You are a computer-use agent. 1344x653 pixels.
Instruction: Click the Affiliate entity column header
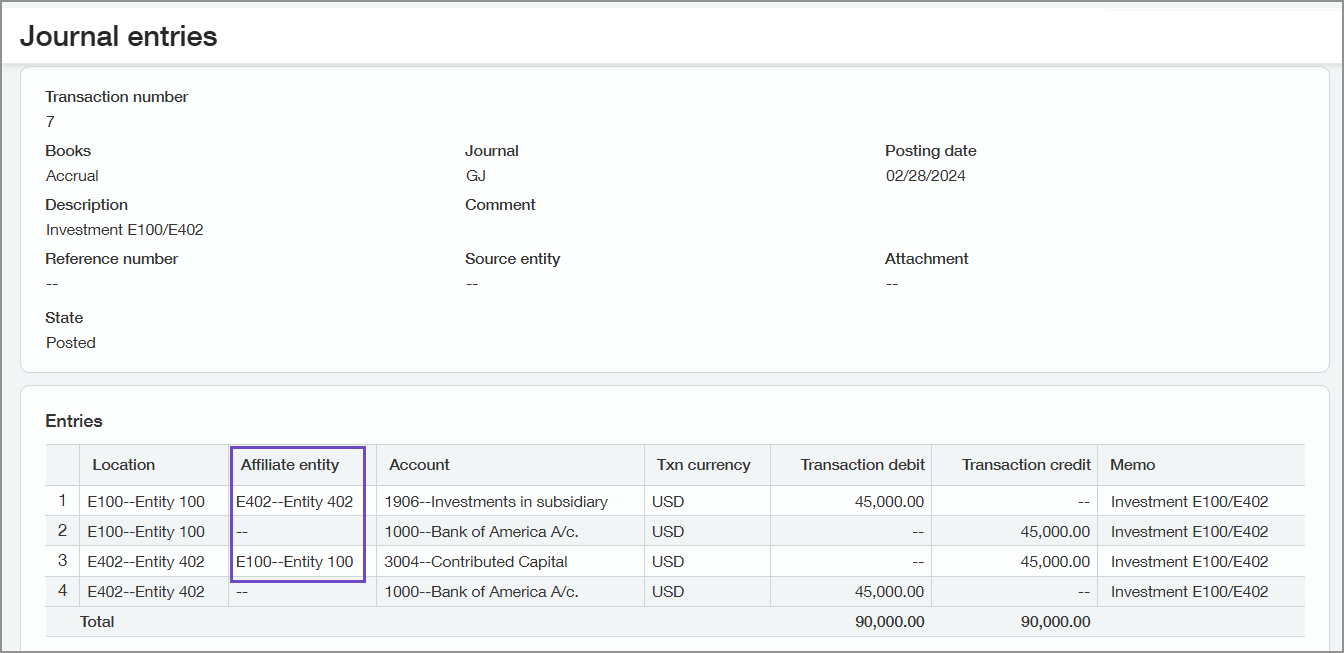(x=290, y=464)
